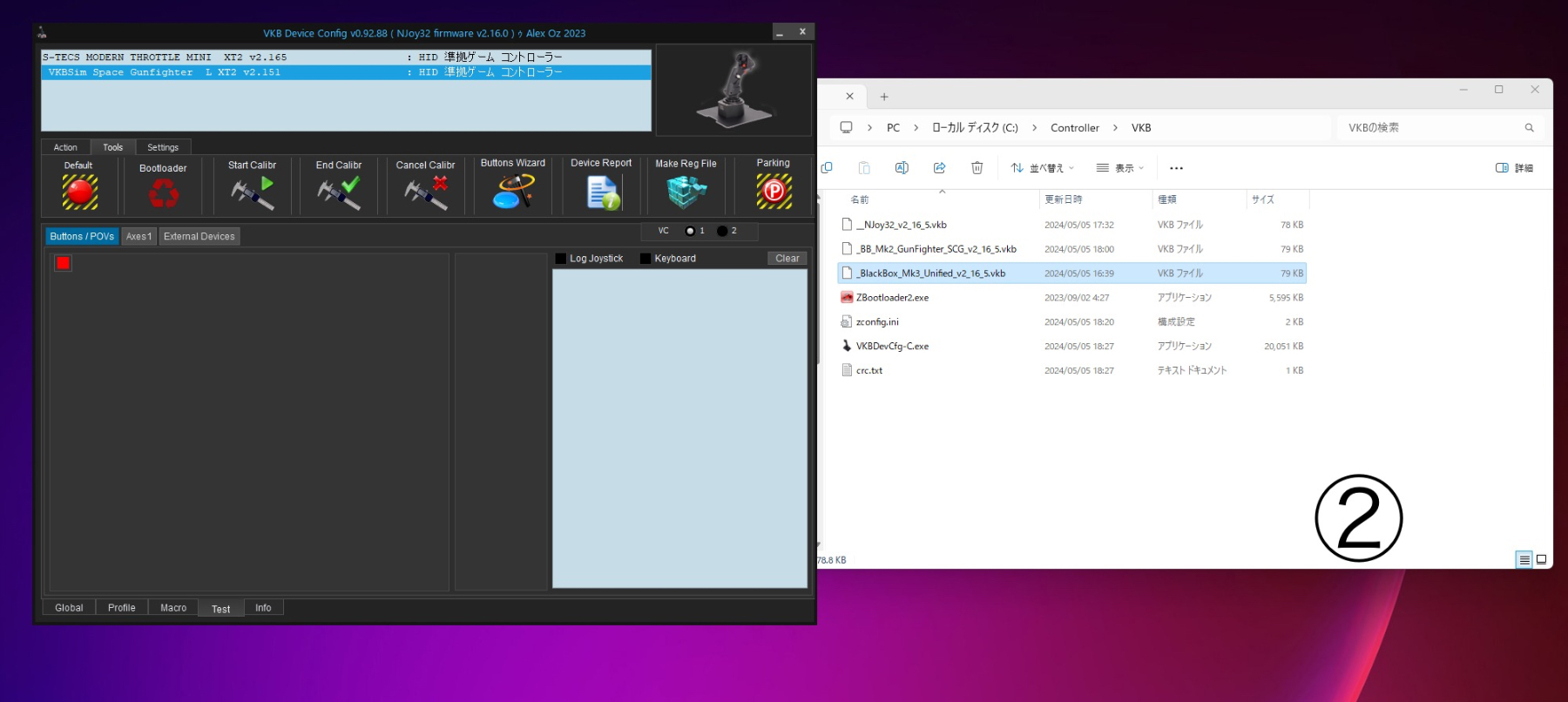The width and height of the screenshot is (1568, 702).
Task: Click the search magnifier icon in Explorer
Action: 1529,128
